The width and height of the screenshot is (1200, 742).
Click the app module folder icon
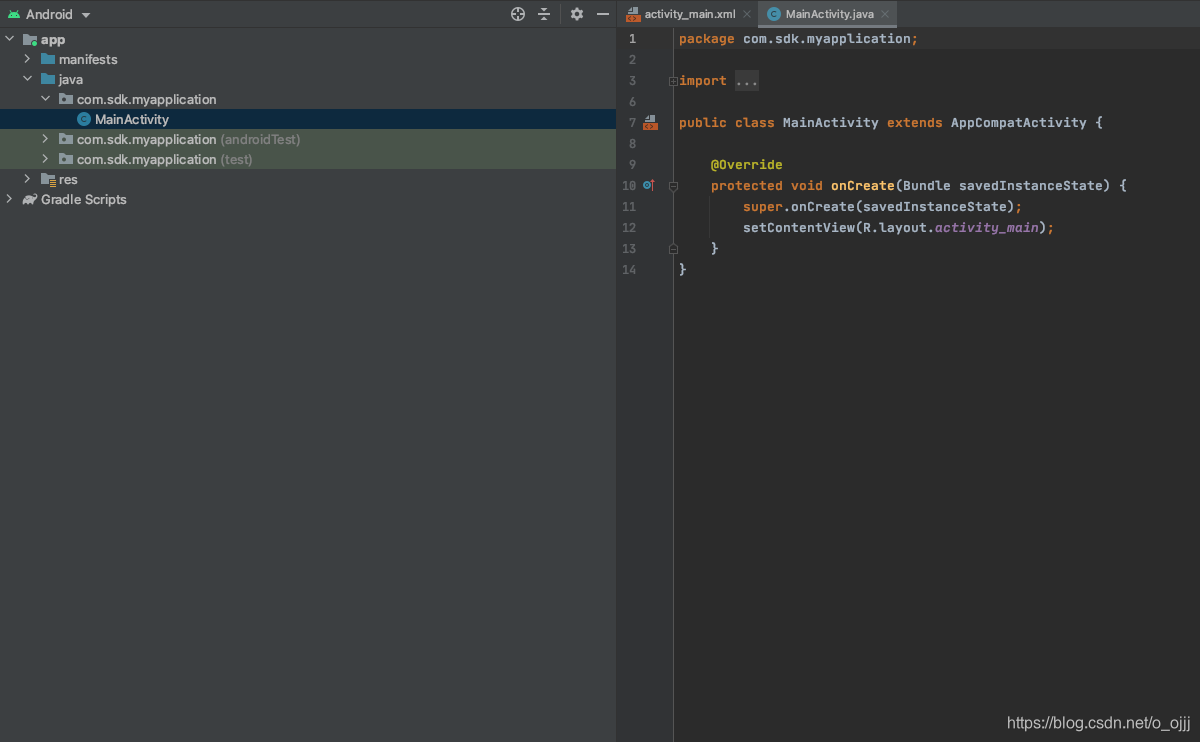click(x=30, y=39)
